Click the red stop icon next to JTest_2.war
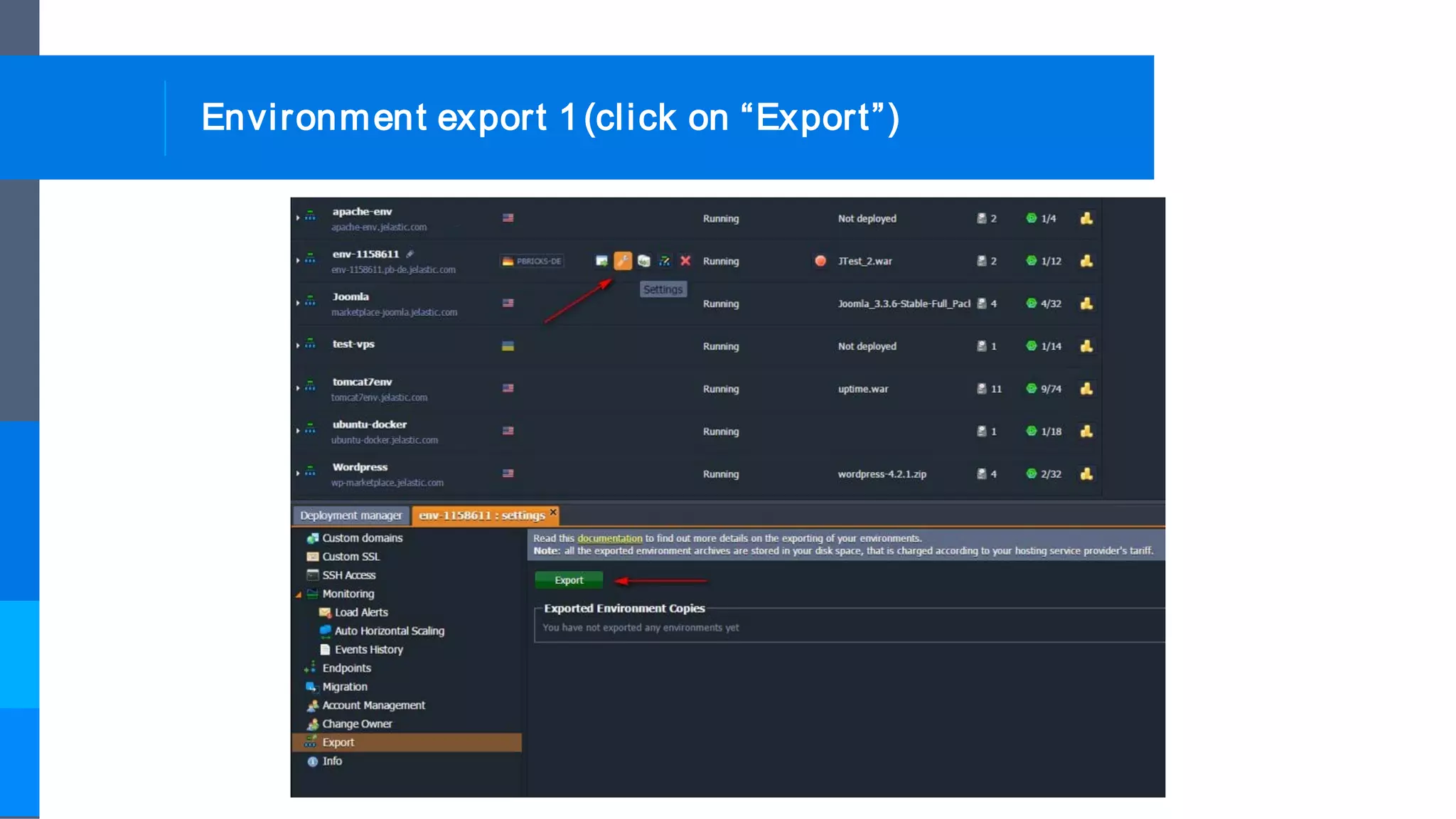 coord(820,261)
